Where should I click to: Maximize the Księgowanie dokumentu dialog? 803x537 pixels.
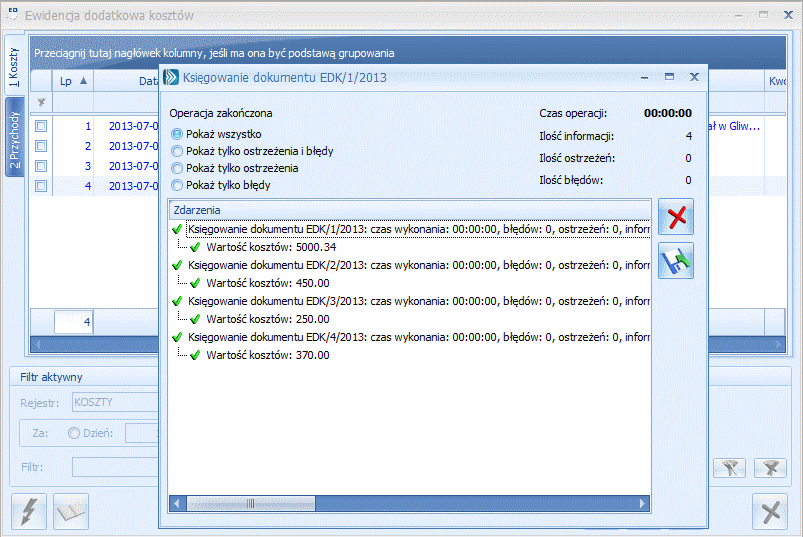pos(669,77)
